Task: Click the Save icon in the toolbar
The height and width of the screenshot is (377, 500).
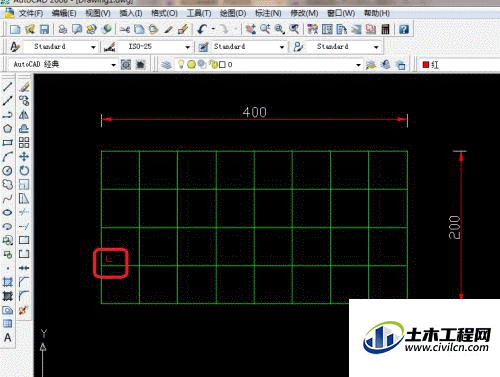Action: coord(44,29)
